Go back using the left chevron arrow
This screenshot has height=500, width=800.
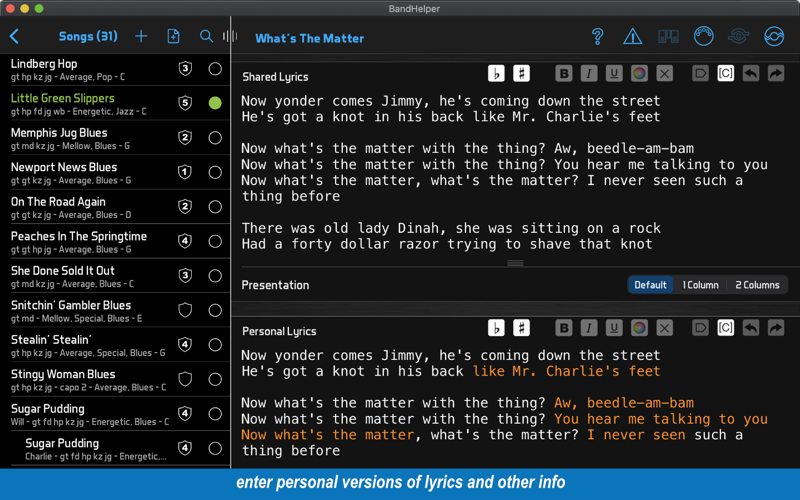(14, 36)
